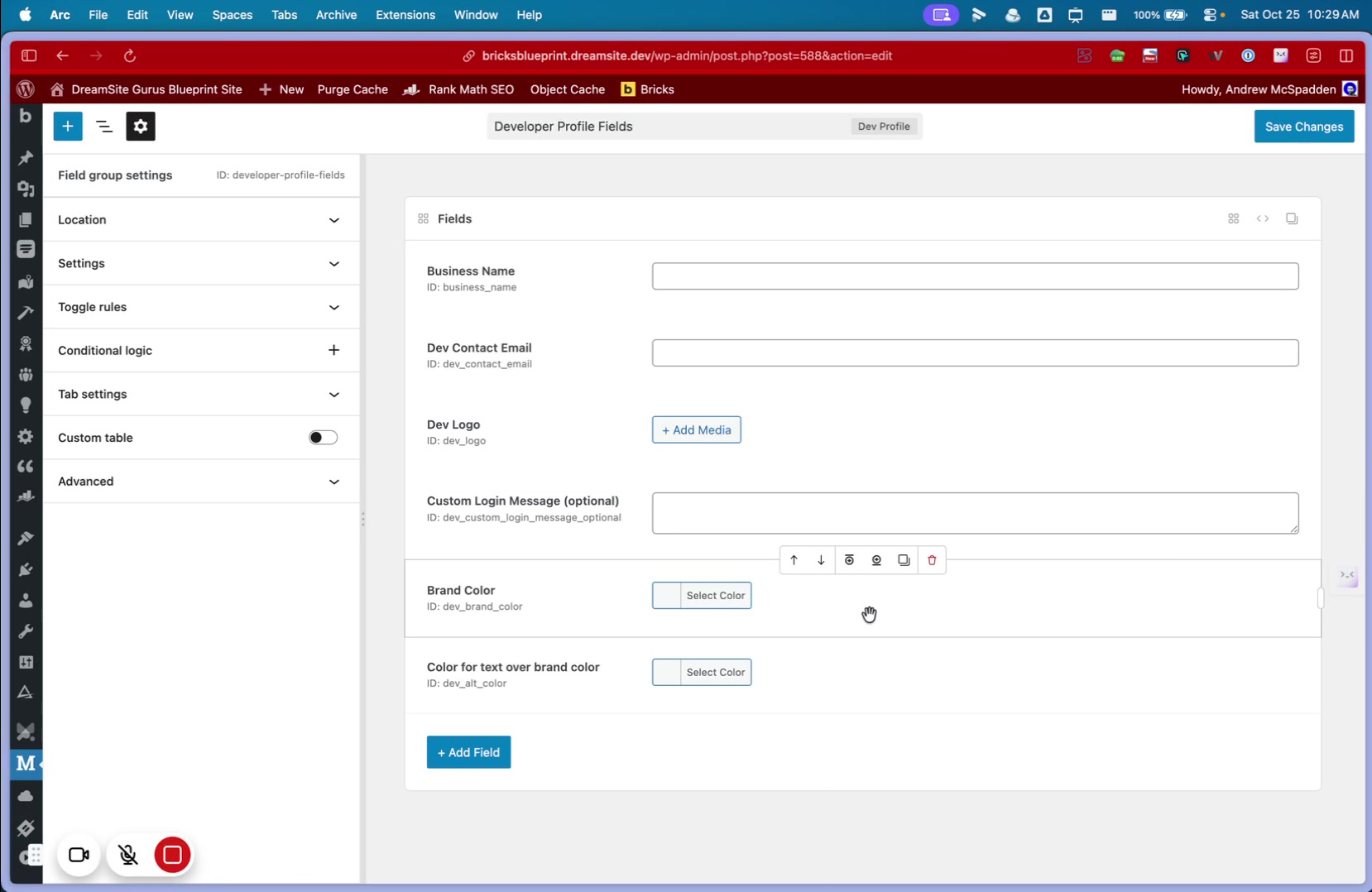Toggle camera in recording controls
This screenshot has height=892, width=1372.
79,855
